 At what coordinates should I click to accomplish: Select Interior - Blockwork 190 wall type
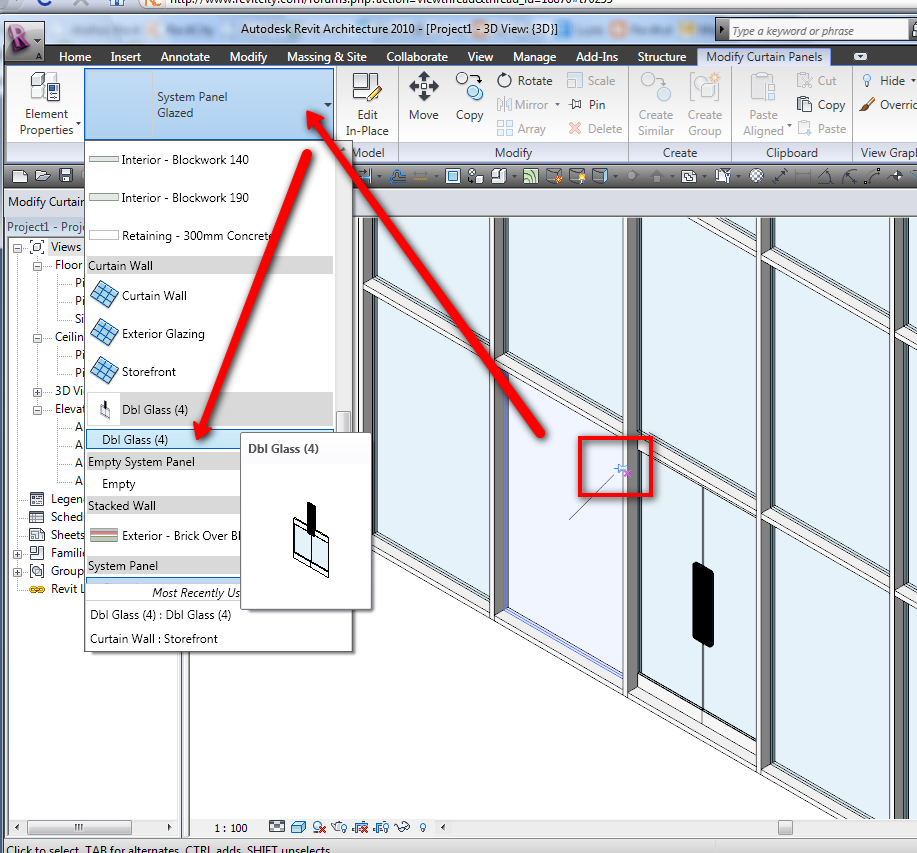click(x=210, y=198)
